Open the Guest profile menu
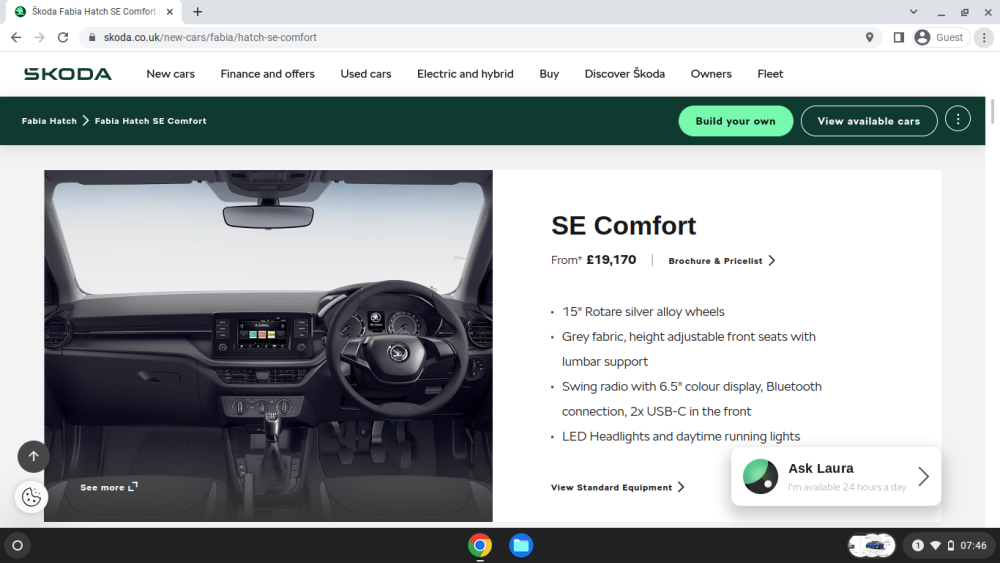The height and width of the screenshot is (563, 1000). pyautogui.click(x=939, y=38)
